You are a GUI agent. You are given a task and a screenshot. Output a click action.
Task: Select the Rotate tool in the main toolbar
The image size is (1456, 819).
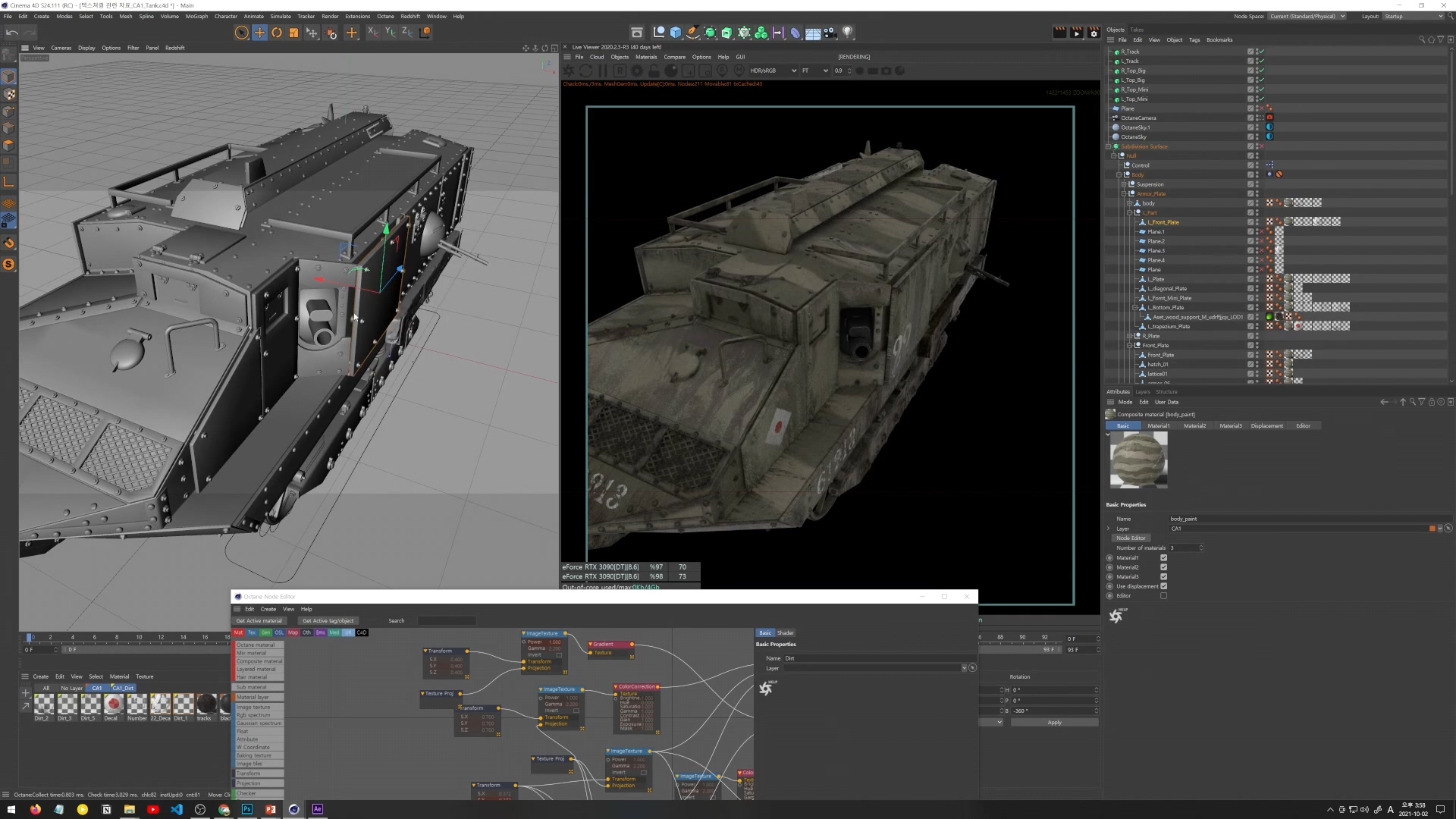[277, 33]
